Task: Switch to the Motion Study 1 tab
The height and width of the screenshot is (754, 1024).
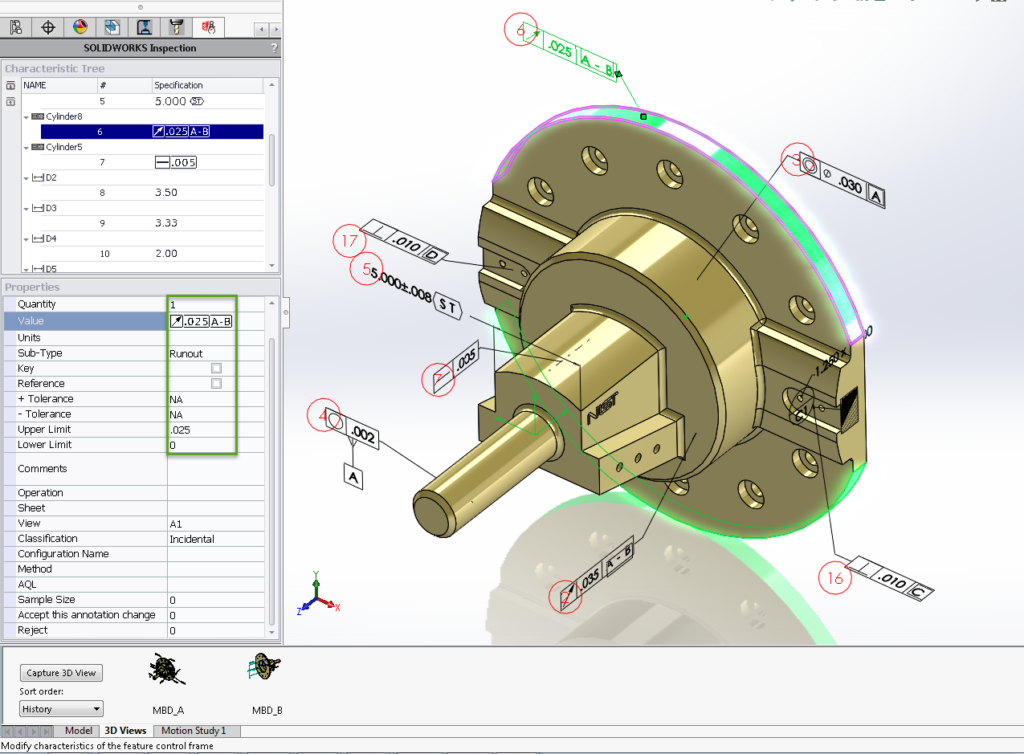Action: pyautogui.click(x=194, y=731)
